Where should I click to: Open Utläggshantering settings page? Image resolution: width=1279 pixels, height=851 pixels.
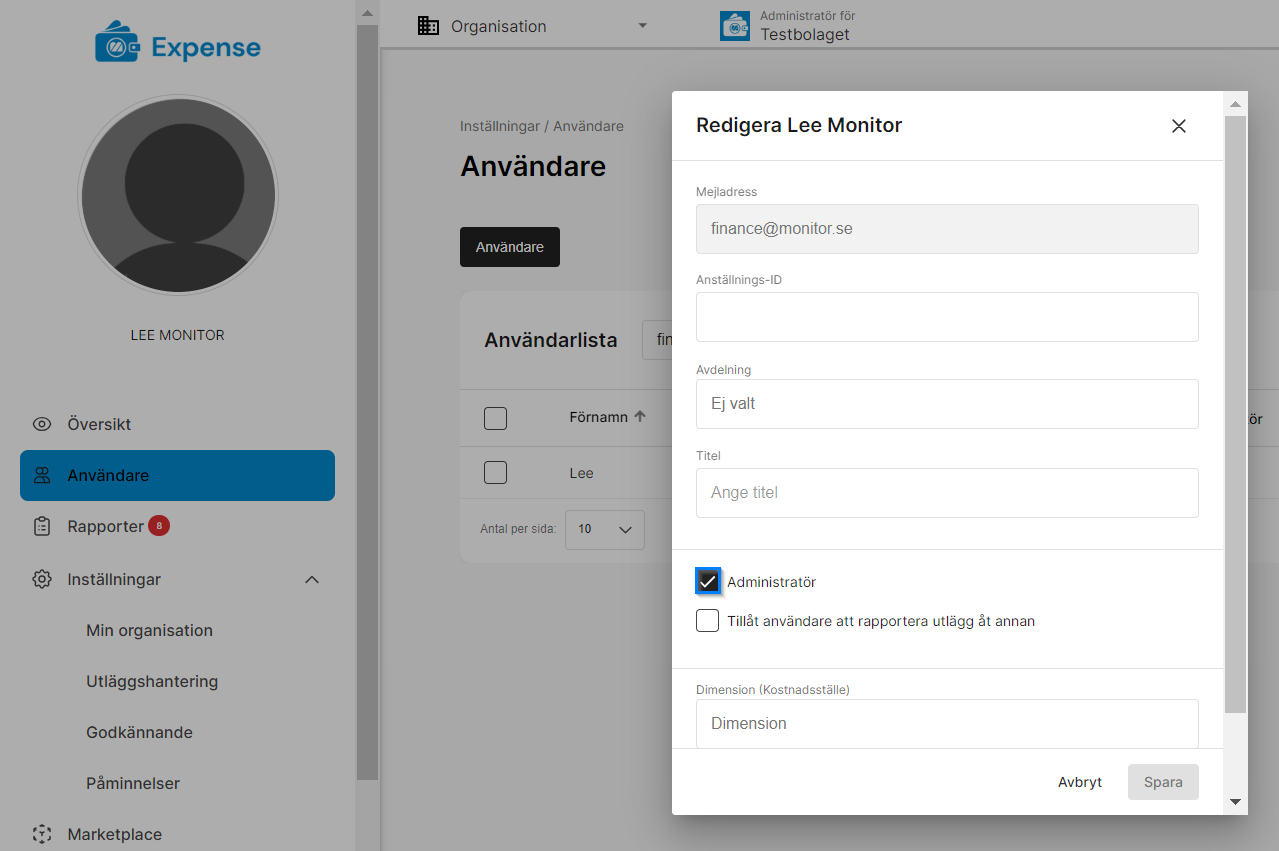[x=152, y=681]
